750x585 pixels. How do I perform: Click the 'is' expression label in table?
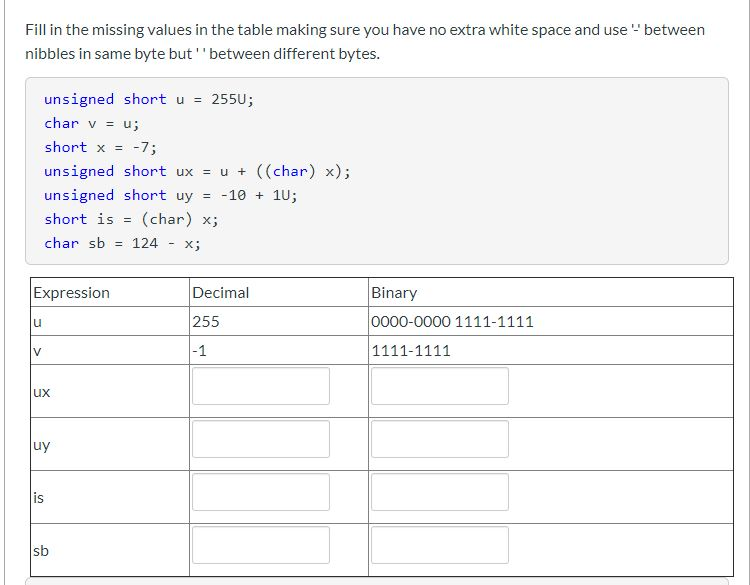38,498
